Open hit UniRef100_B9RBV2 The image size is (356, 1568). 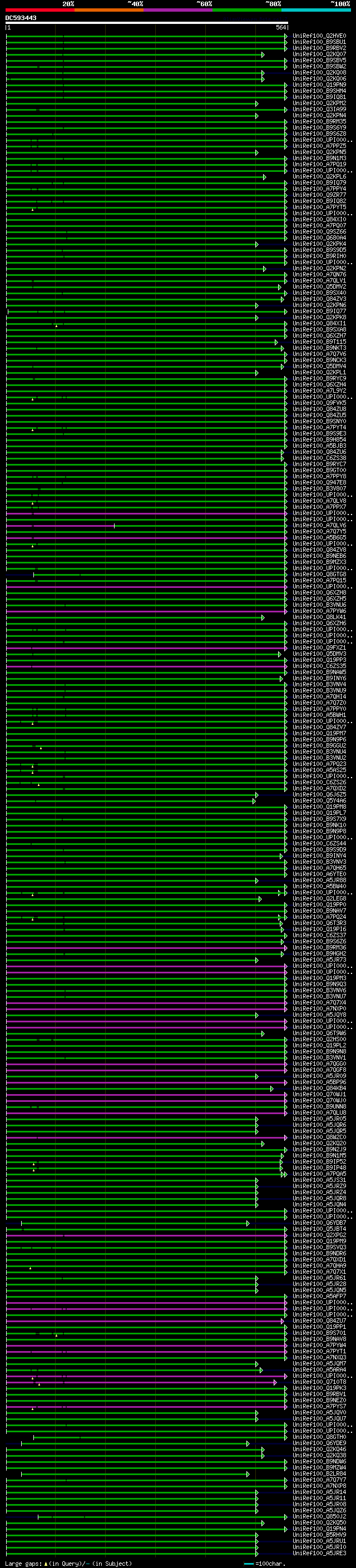(x=319, y=48)
